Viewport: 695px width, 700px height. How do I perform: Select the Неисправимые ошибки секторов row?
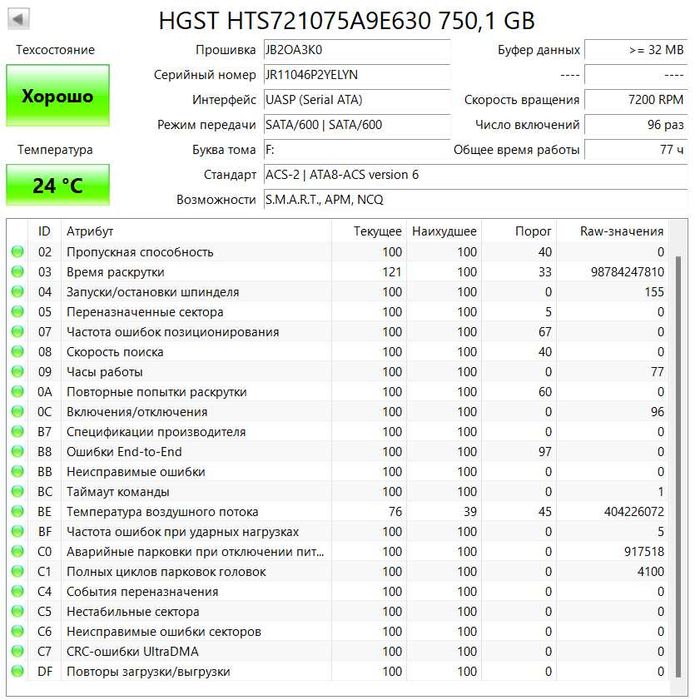click(x=338, y=631)
